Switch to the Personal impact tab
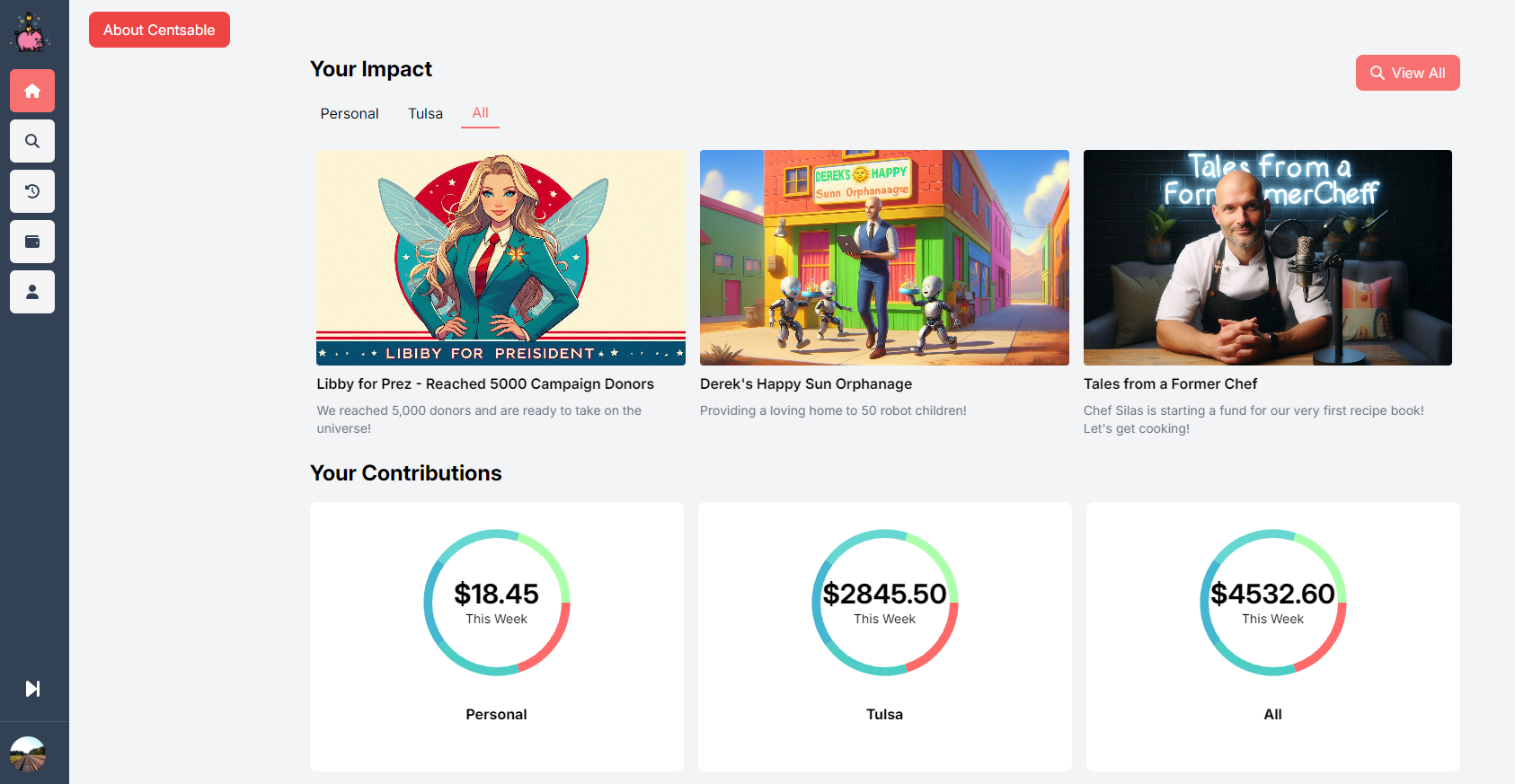Viewport: 1515px width, 784px height. click(350, 114)
